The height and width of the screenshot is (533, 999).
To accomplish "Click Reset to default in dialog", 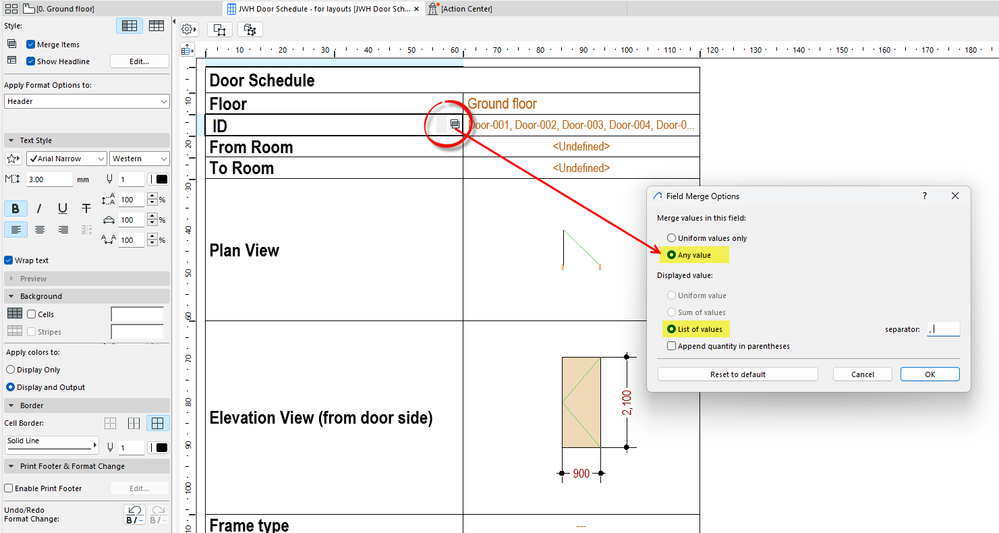I will [738, 374].
